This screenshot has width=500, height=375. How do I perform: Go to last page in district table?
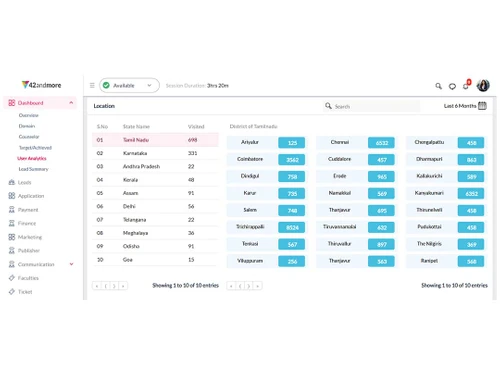[x=257, y=286]
